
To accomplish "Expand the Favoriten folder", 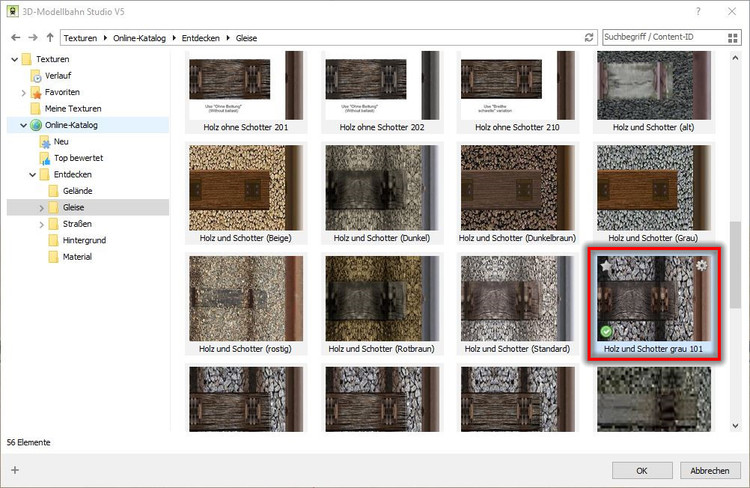I will point(23,92).
